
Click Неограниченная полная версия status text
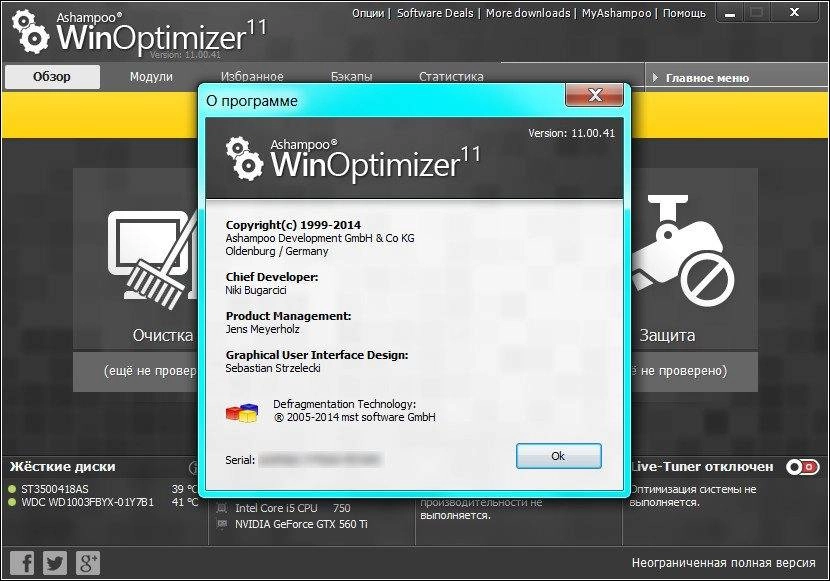(x=724, y=563)
